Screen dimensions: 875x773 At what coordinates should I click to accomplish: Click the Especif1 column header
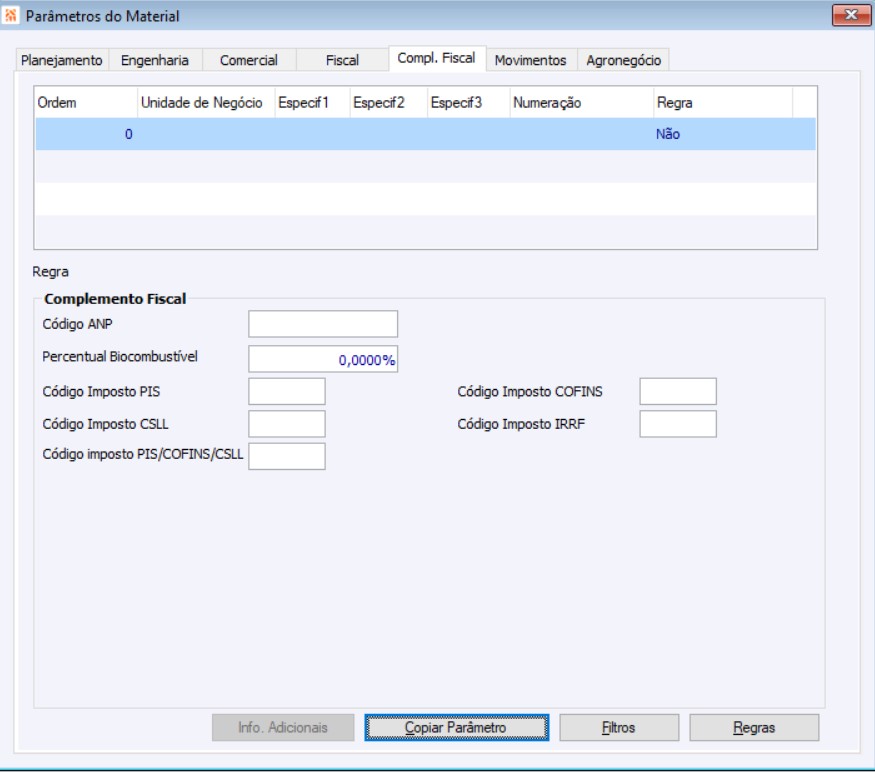point(312,103)
